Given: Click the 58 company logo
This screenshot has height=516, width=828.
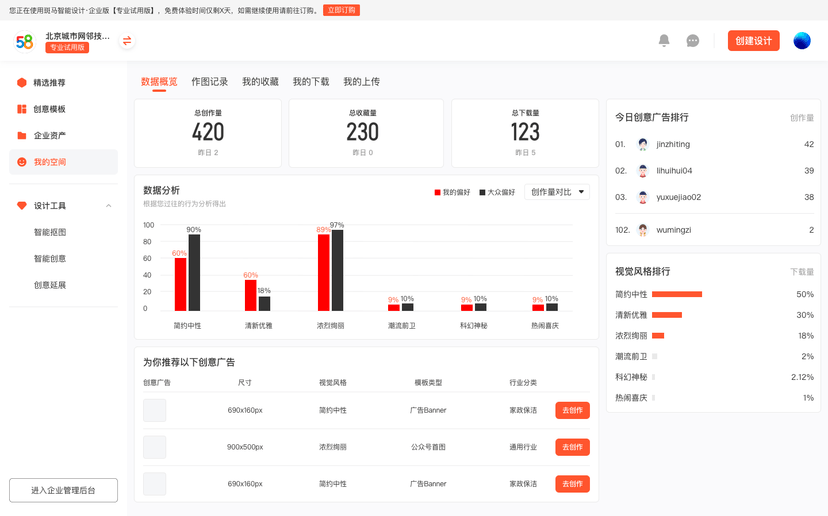Looking at the screenshot, I should tap(24, 41).
